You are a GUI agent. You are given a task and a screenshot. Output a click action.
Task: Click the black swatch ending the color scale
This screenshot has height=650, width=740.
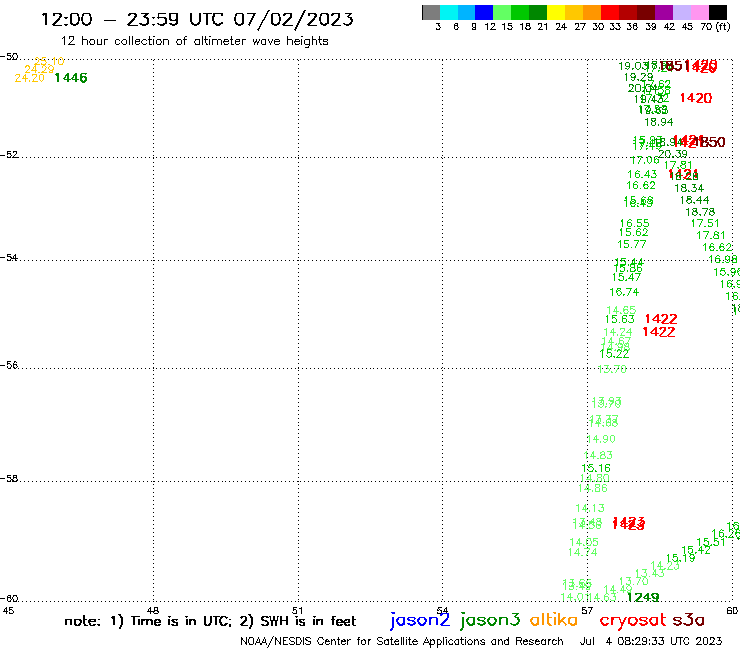(x=717, y=12)
